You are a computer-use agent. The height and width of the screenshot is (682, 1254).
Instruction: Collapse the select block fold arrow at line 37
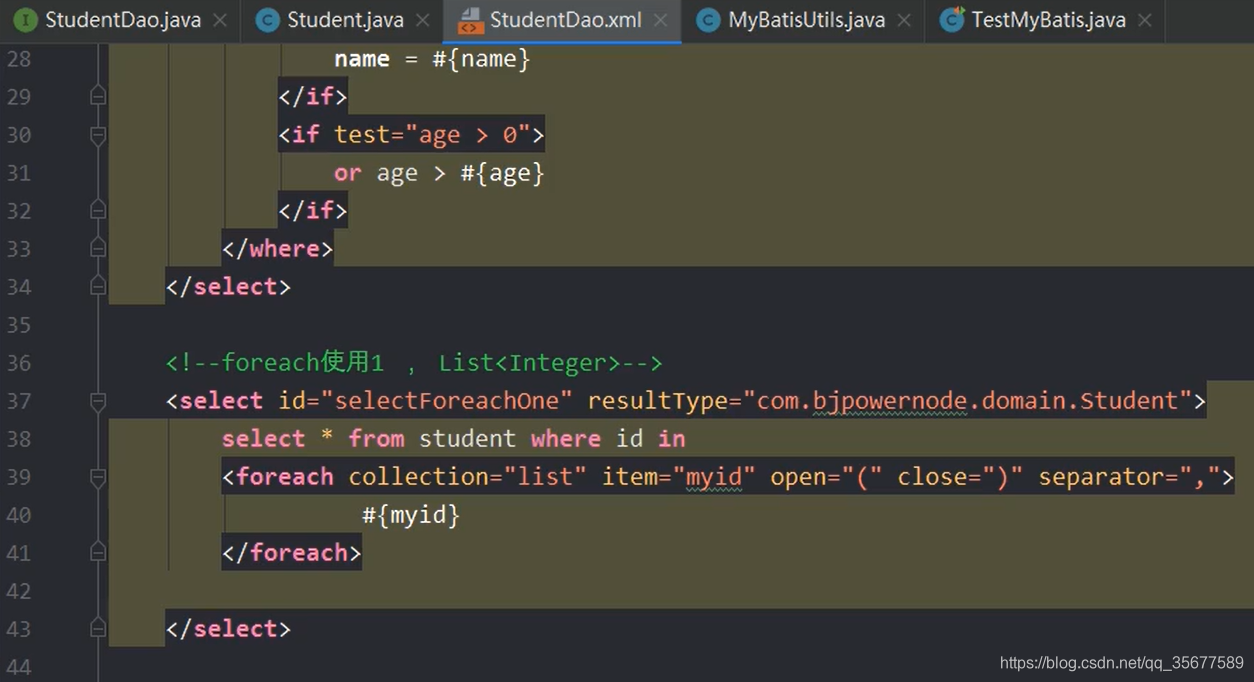click(x=96, y=401)
